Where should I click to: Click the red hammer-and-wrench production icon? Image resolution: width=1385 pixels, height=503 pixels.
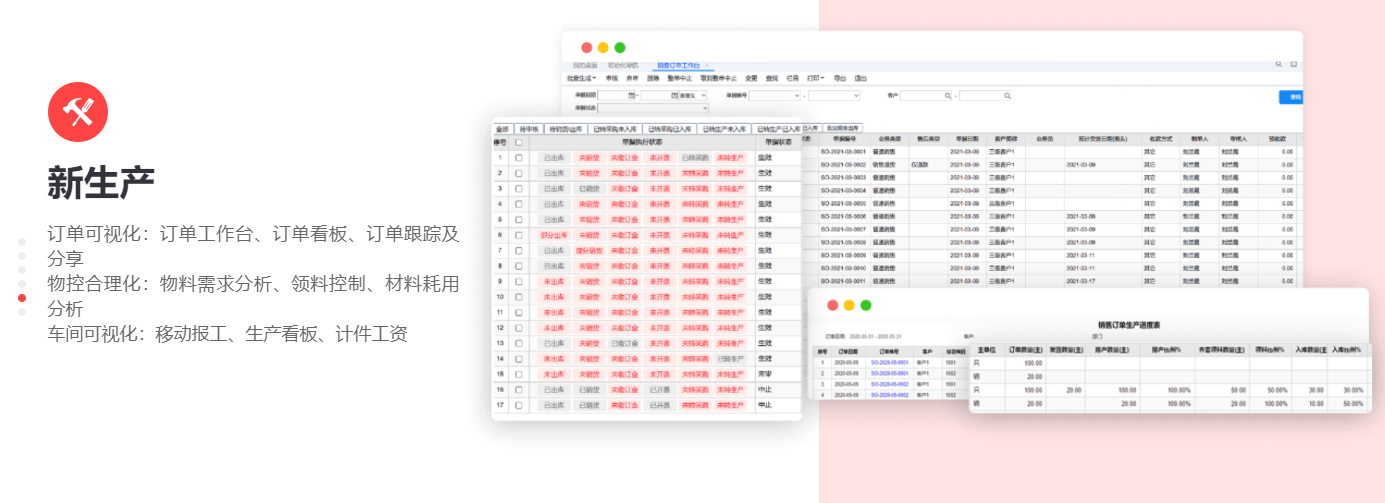coord(78,112)
